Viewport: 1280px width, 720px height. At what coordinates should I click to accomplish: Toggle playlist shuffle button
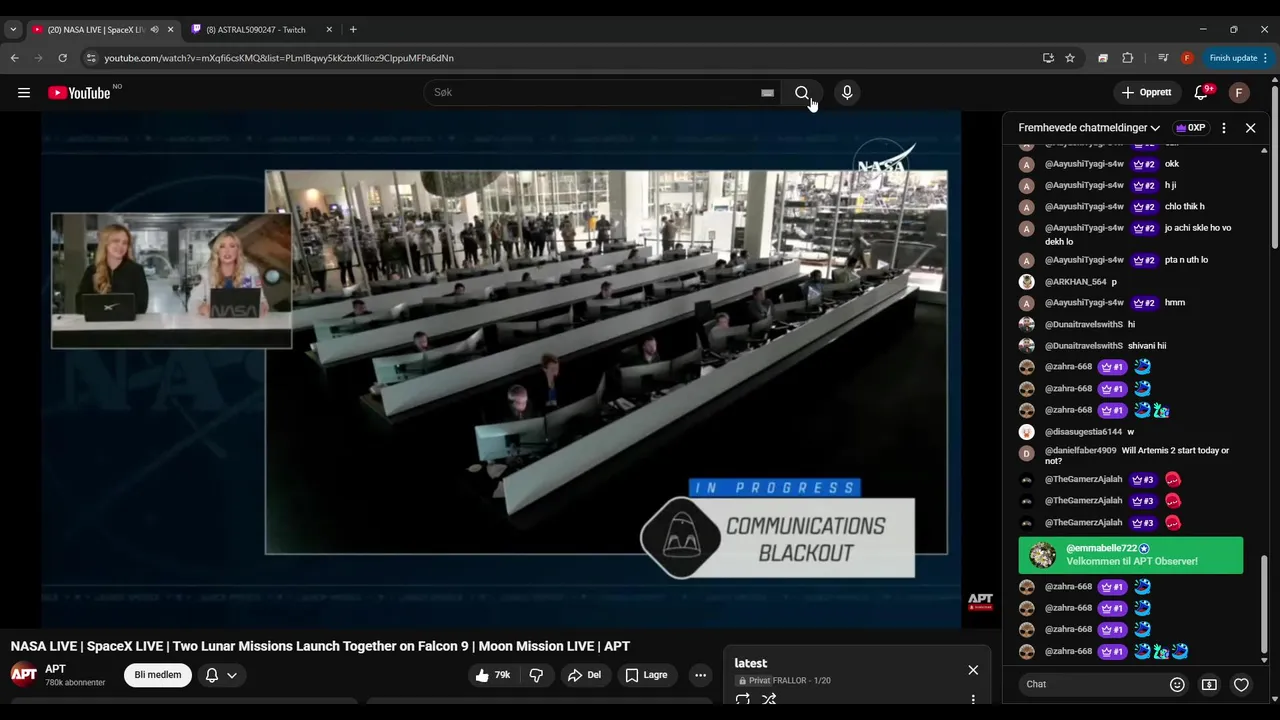point(769,700)
